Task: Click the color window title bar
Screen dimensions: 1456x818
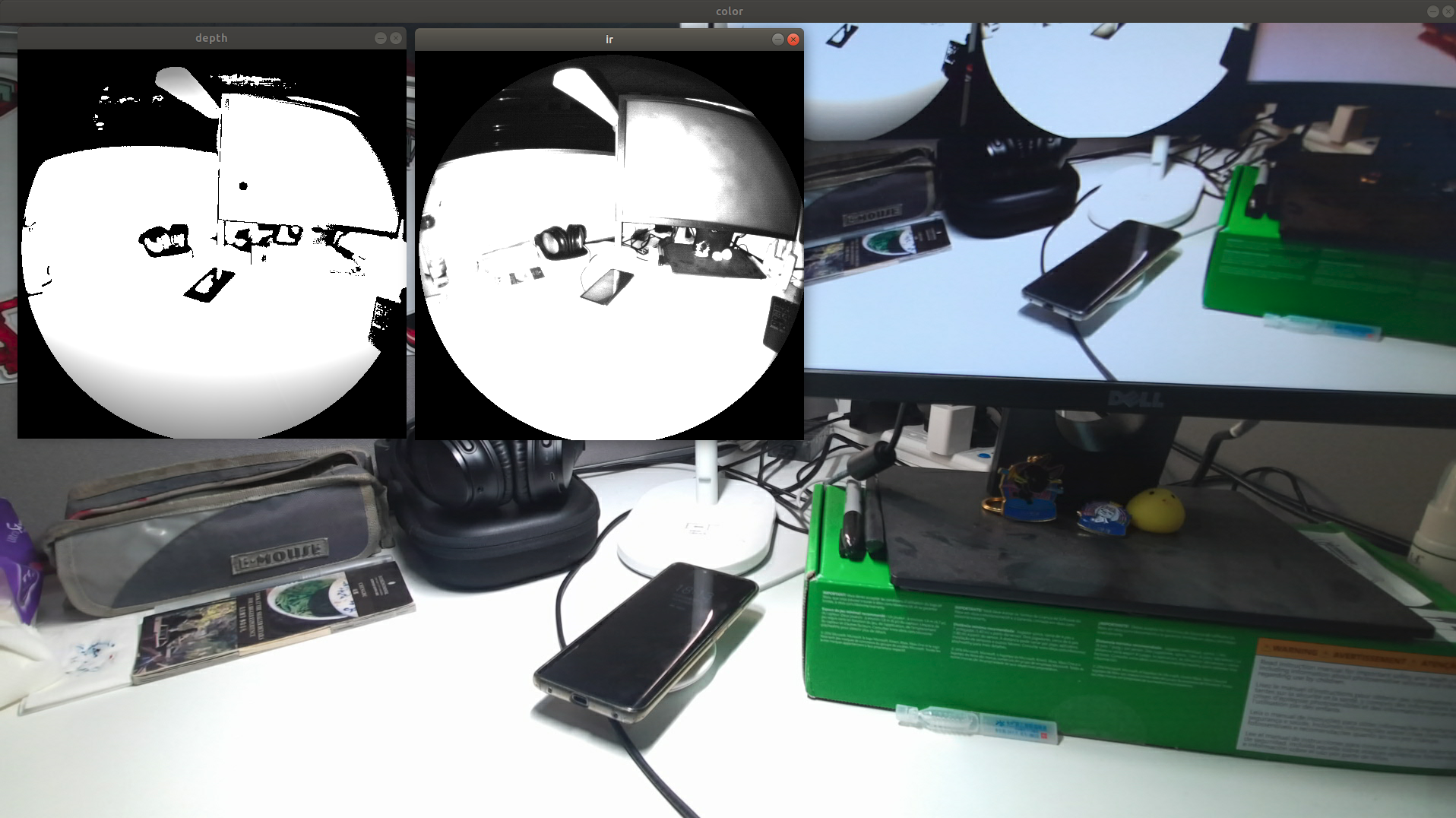Action: (x=728, y=11)
